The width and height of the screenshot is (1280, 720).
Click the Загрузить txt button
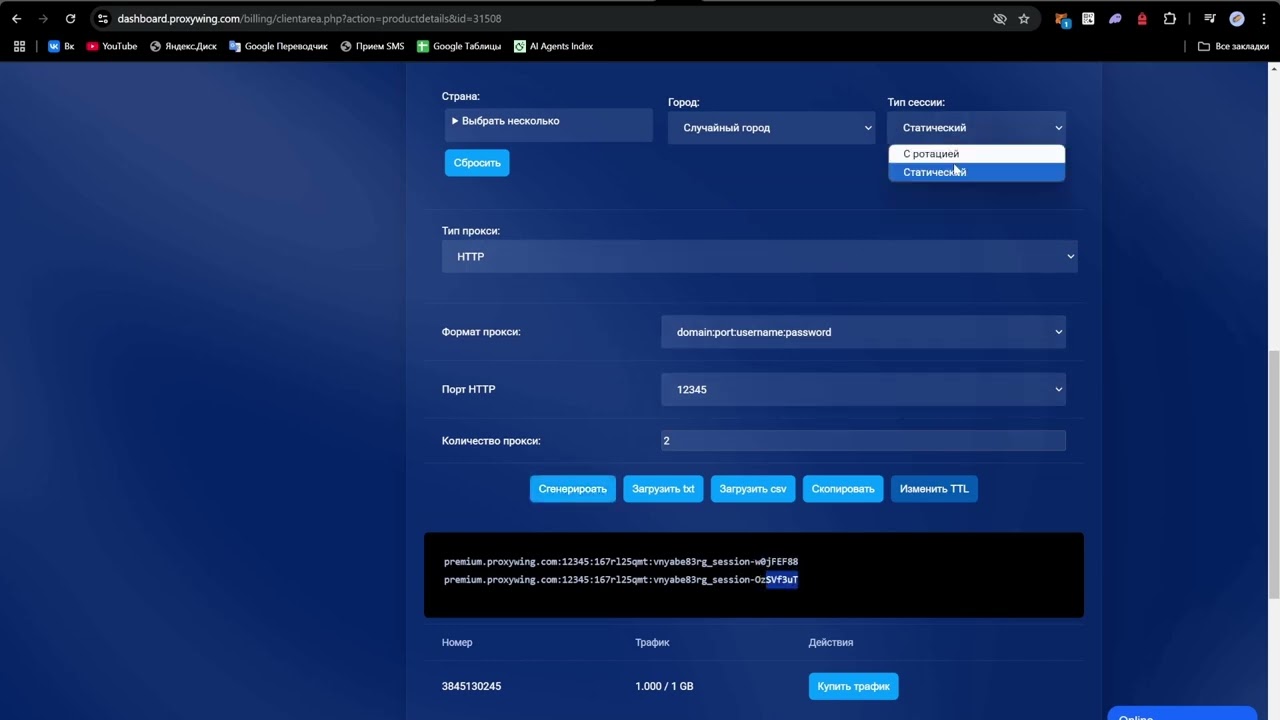(x=663, y=489)
